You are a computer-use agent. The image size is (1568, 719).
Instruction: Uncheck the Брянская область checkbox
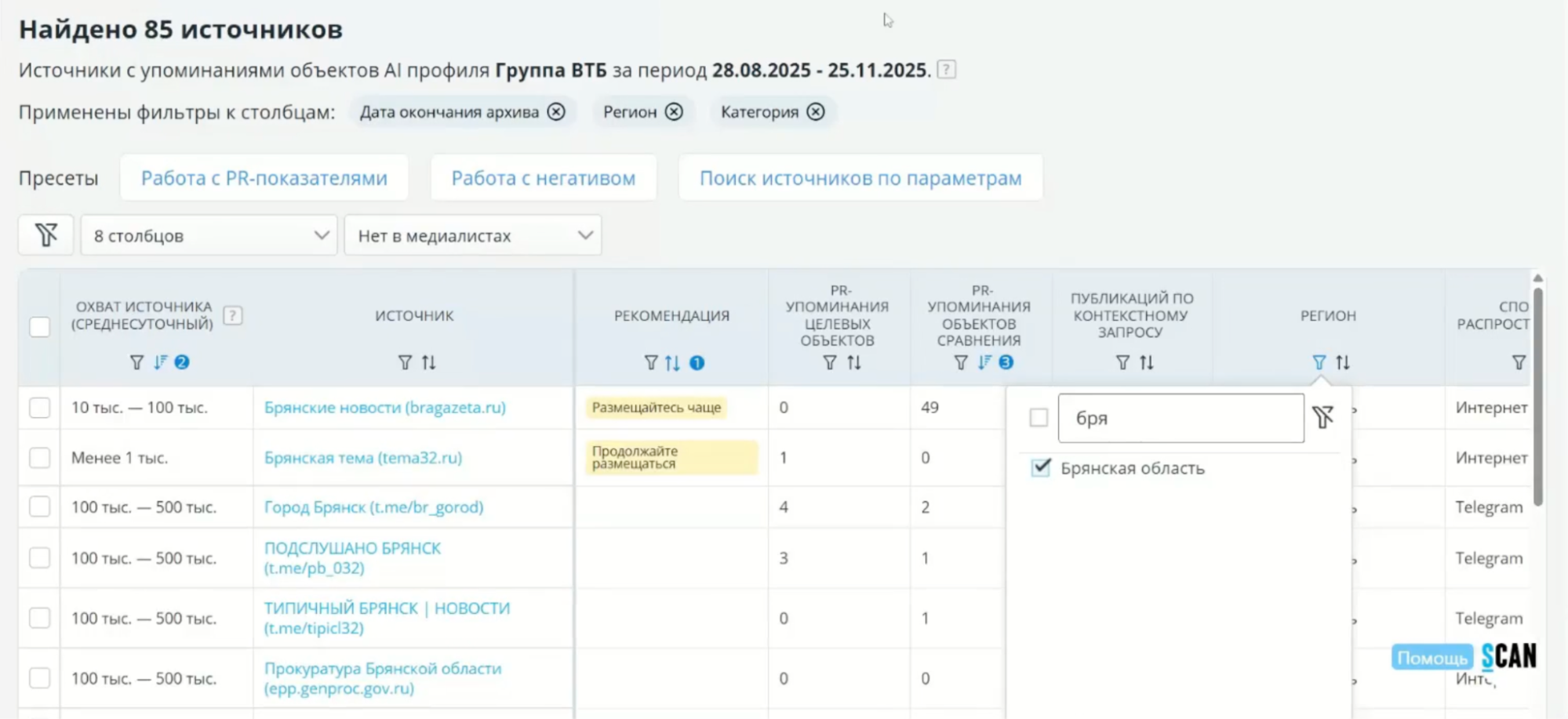(1040, 468)
